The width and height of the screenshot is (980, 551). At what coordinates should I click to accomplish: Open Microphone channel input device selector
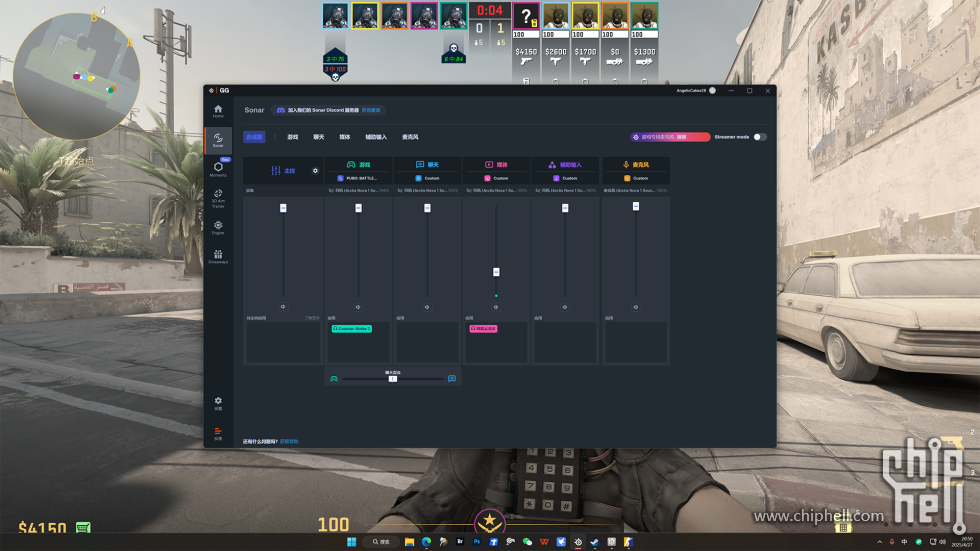(636, 191)
